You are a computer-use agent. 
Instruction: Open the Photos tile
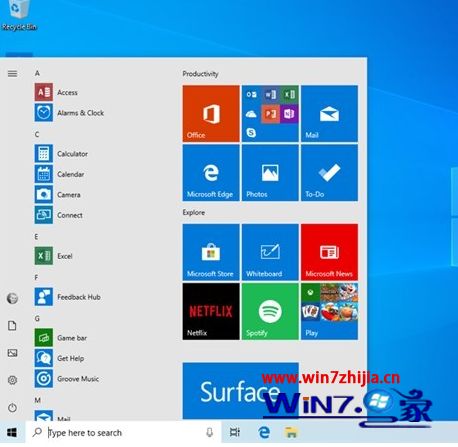pyautogui.click(x=270, y=173)
